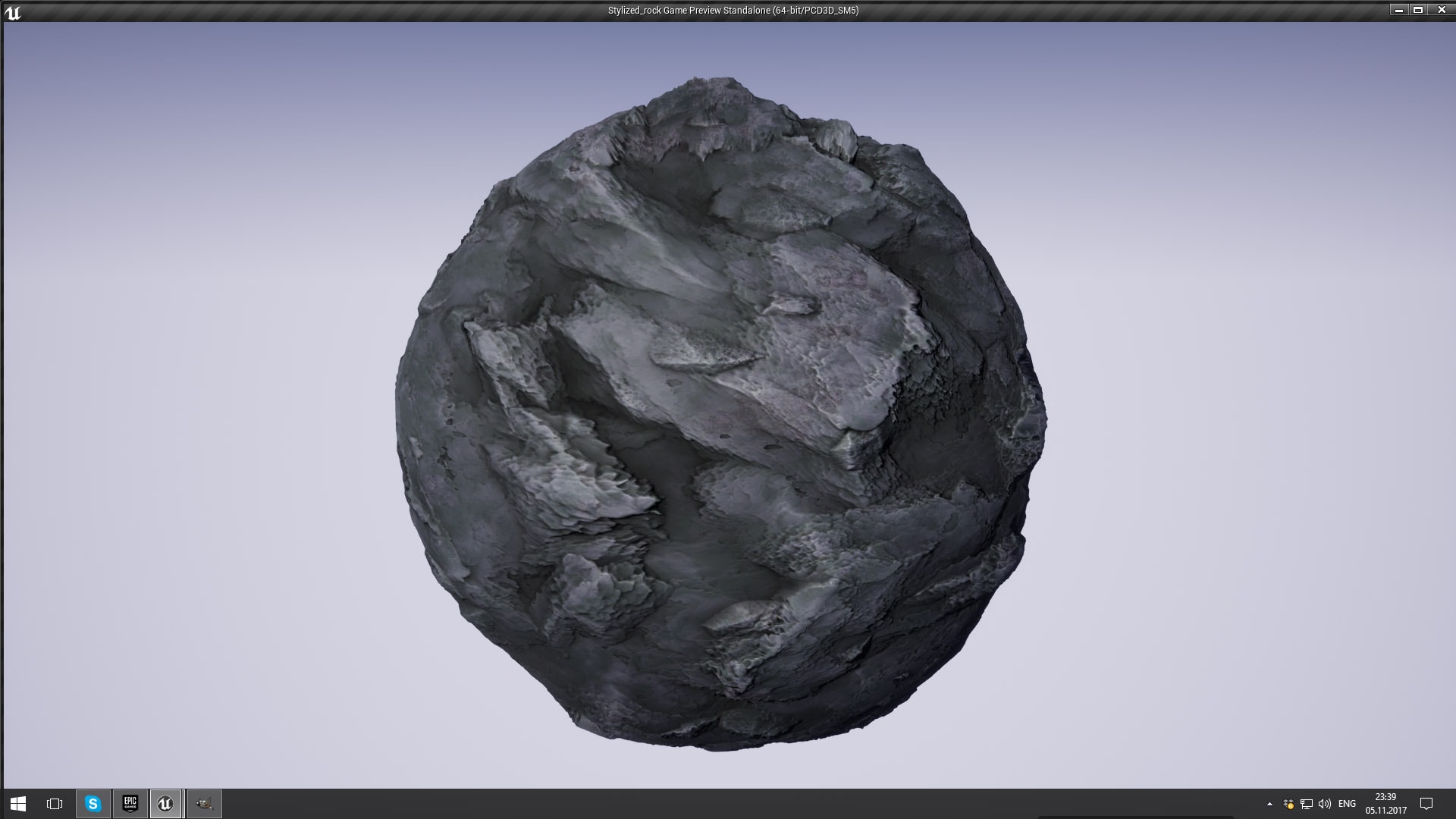Viewport: 1456px width, 819px height.
Task: Open the Start menu
Action: tap(16, 803)
